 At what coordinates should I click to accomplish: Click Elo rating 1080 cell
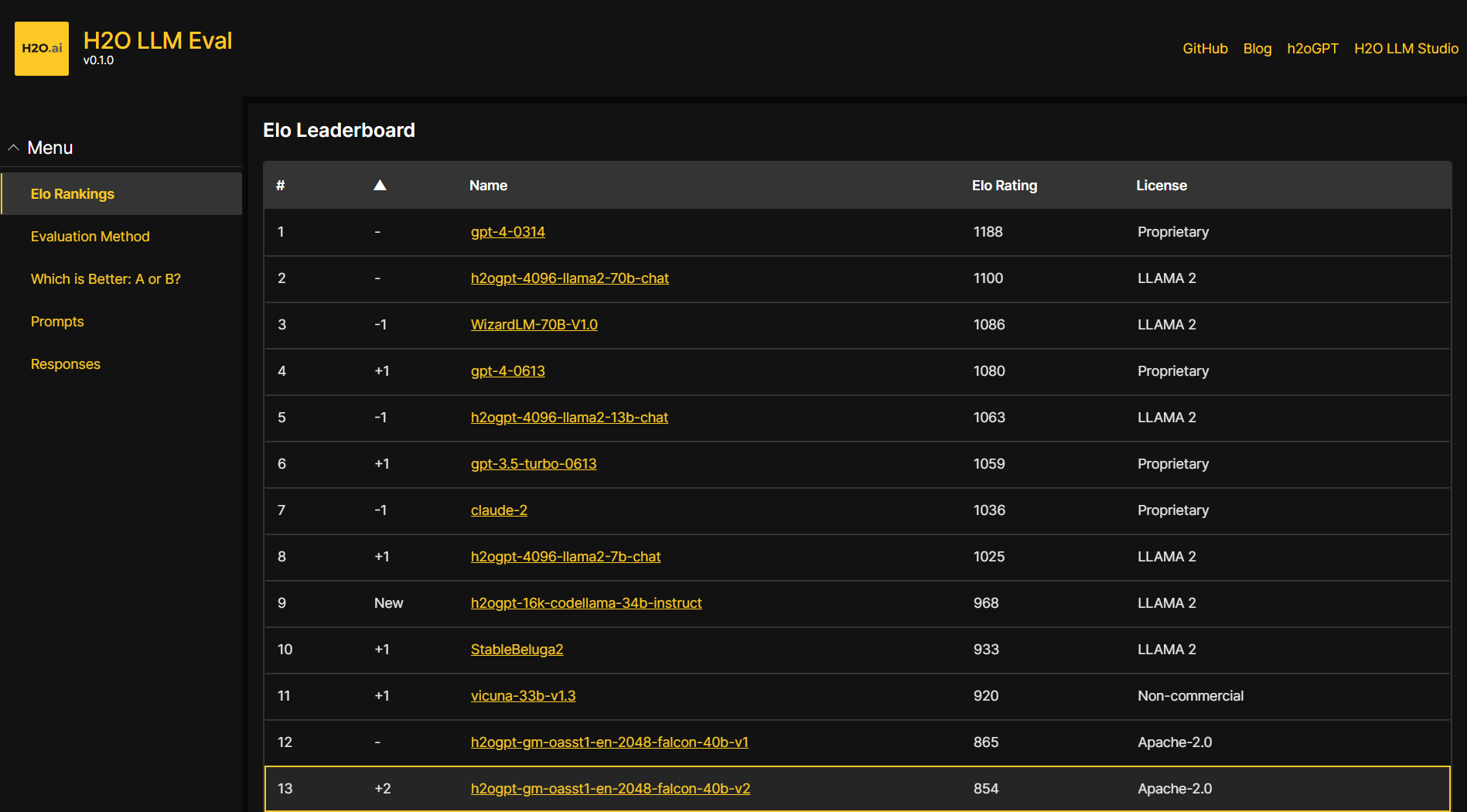click(989, 371)
